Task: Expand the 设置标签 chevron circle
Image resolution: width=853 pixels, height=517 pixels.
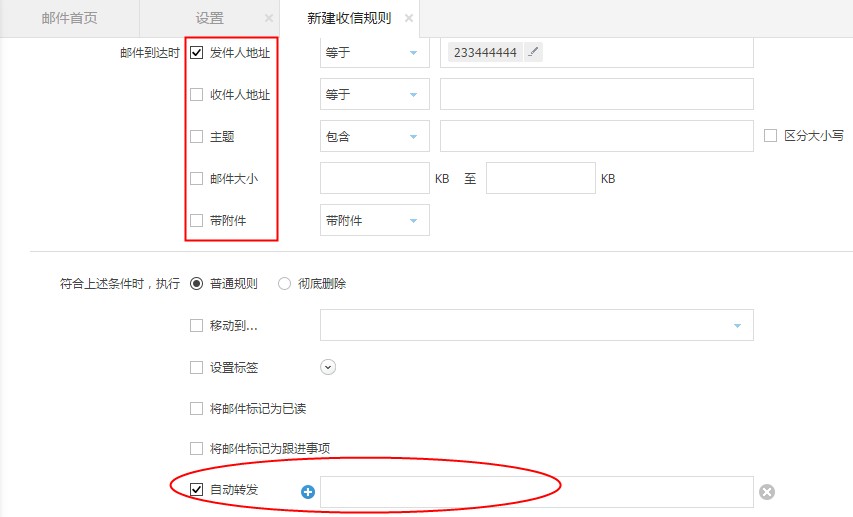Action: click(328, 367)
